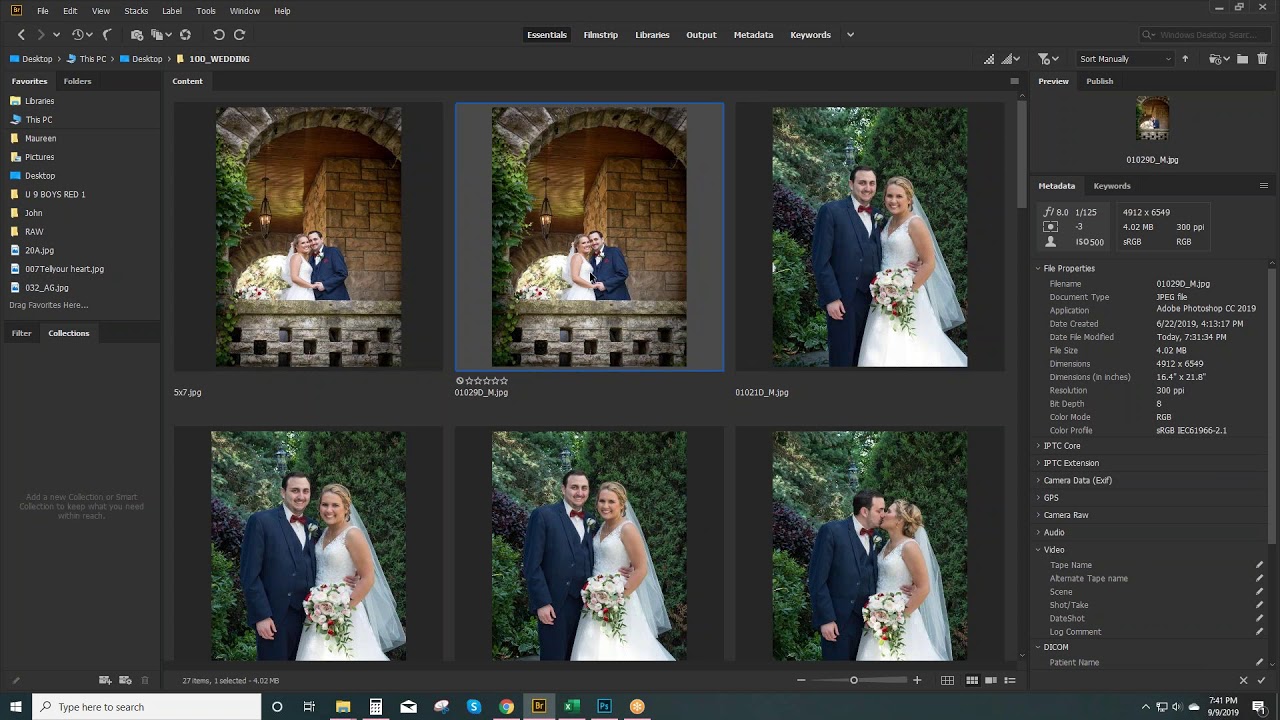
Task: Cancel metadata changes with the X icon
Action: (1243, 680)
